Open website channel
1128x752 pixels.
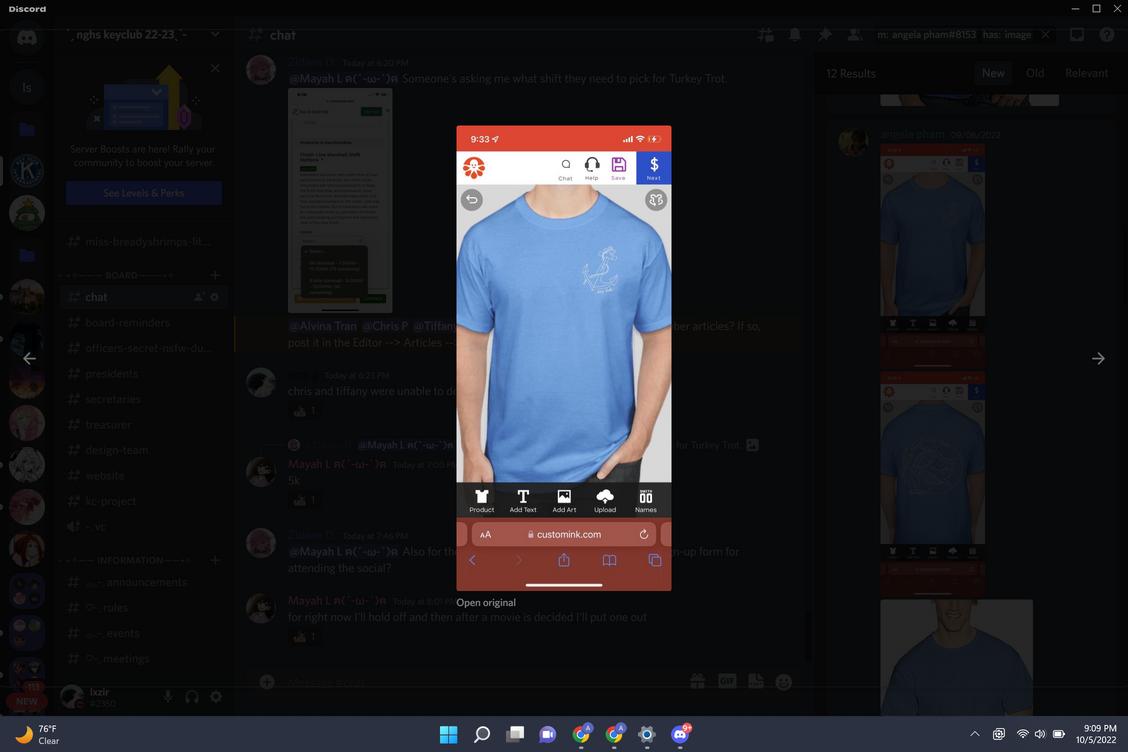click(144, 476)
